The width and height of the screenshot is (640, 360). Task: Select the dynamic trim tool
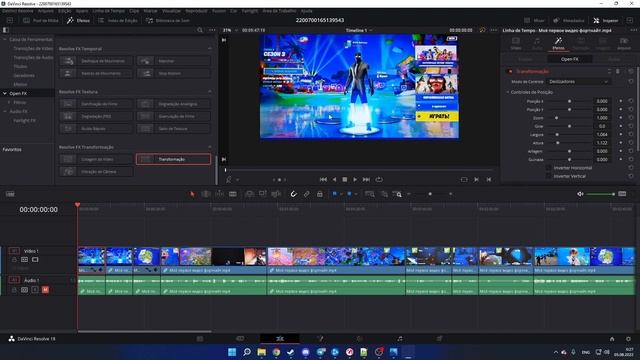[219, 194]
